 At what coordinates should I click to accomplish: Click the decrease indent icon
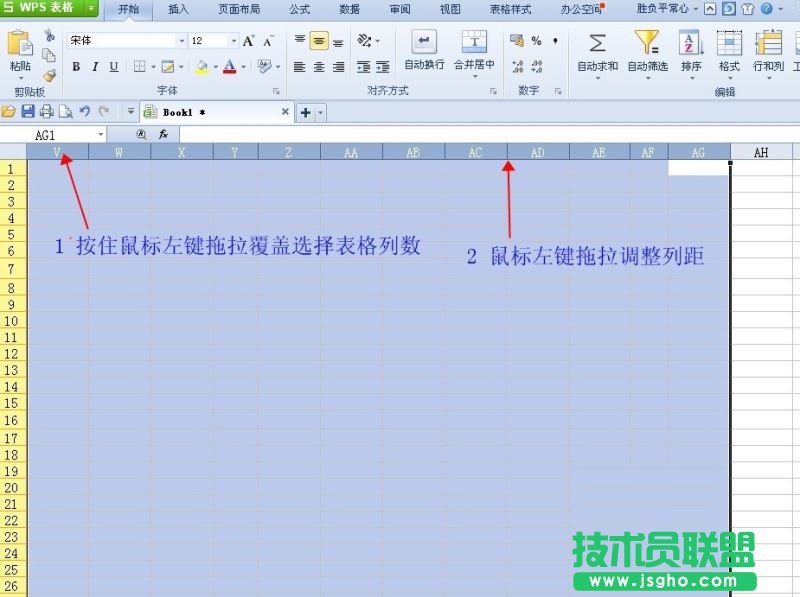coord(363,67)
